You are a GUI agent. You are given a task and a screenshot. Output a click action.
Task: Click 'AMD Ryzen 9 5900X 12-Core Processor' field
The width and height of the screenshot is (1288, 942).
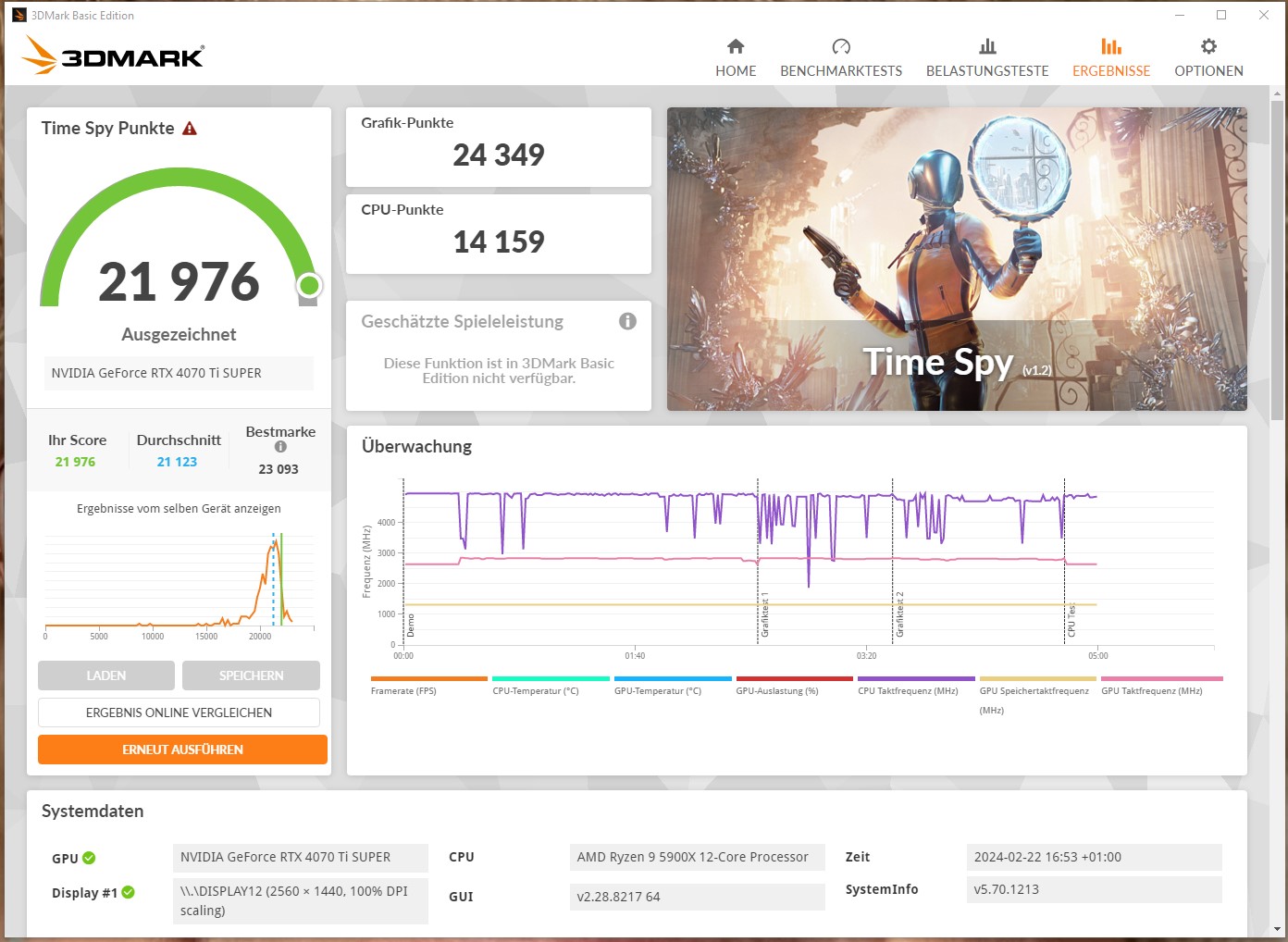point(698,857)
